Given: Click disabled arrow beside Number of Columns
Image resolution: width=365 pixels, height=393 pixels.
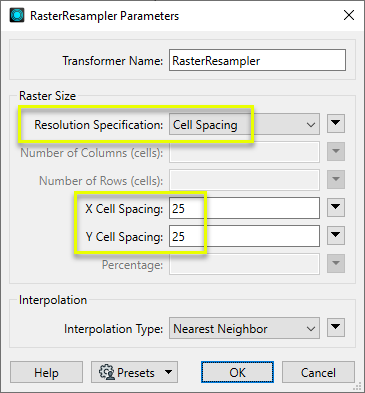Looking at the screenshot, I should coord(336,152).
